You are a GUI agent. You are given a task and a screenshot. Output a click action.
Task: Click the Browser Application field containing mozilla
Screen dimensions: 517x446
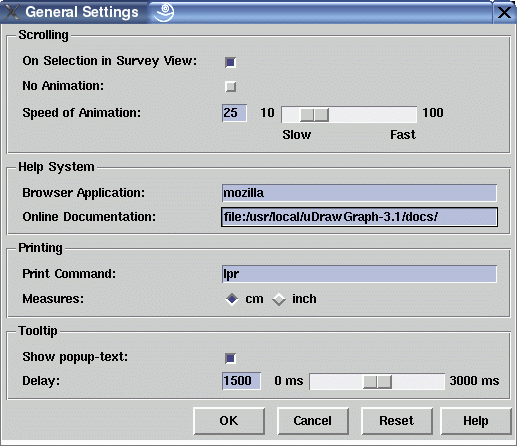point(359,193)
